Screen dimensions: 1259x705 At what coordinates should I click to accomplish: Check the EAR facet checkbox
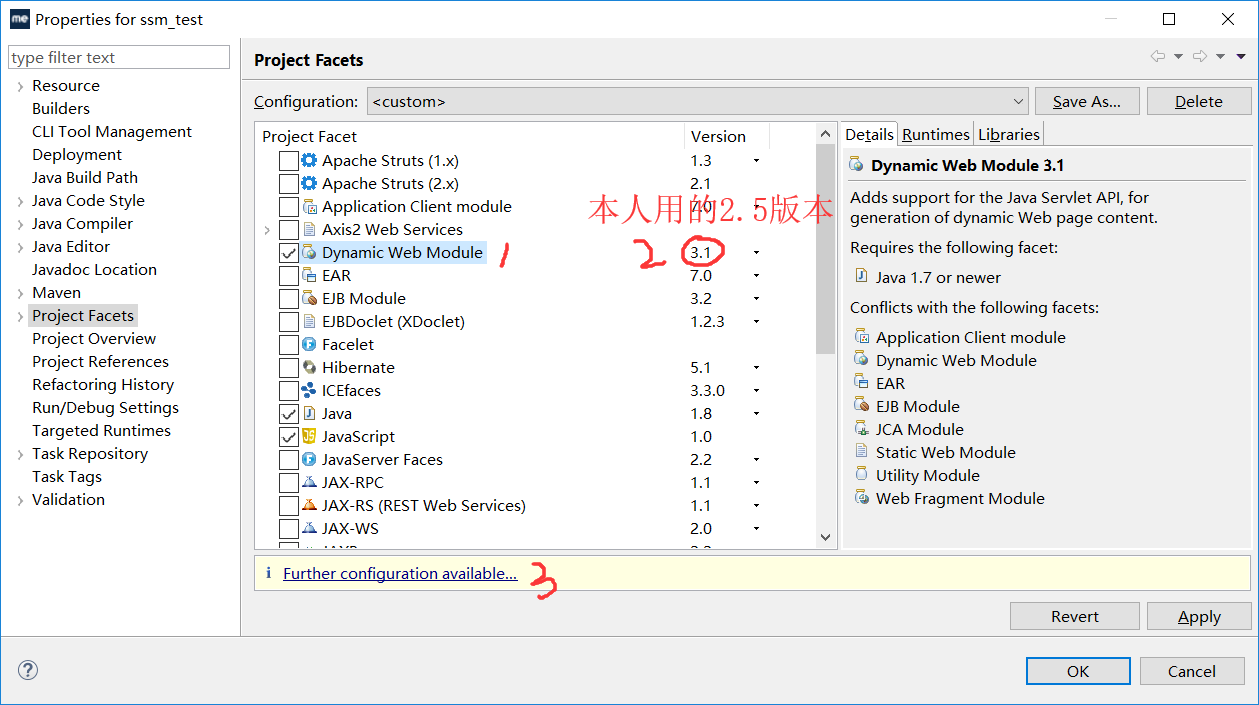click(288, 275)
